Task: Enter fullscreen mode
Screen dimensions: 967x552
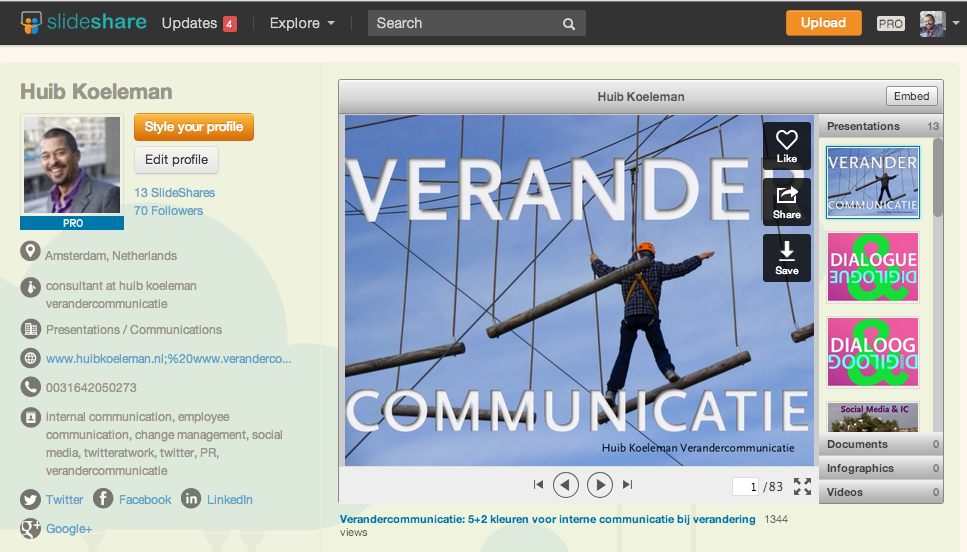Action: 802,486
